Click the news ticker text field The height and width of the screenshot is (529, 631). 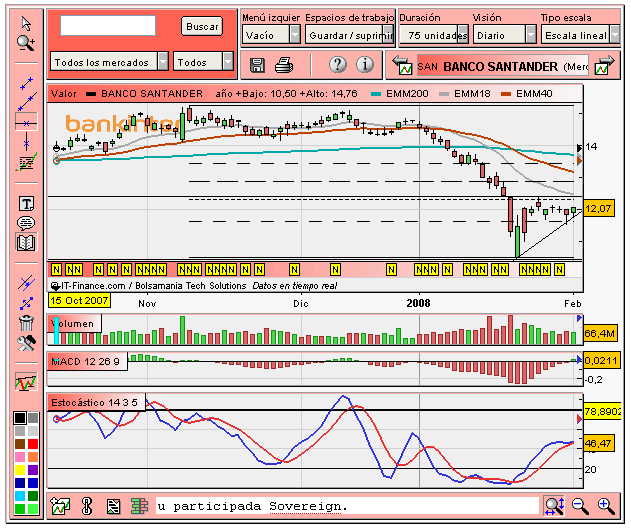coord(347,506)
